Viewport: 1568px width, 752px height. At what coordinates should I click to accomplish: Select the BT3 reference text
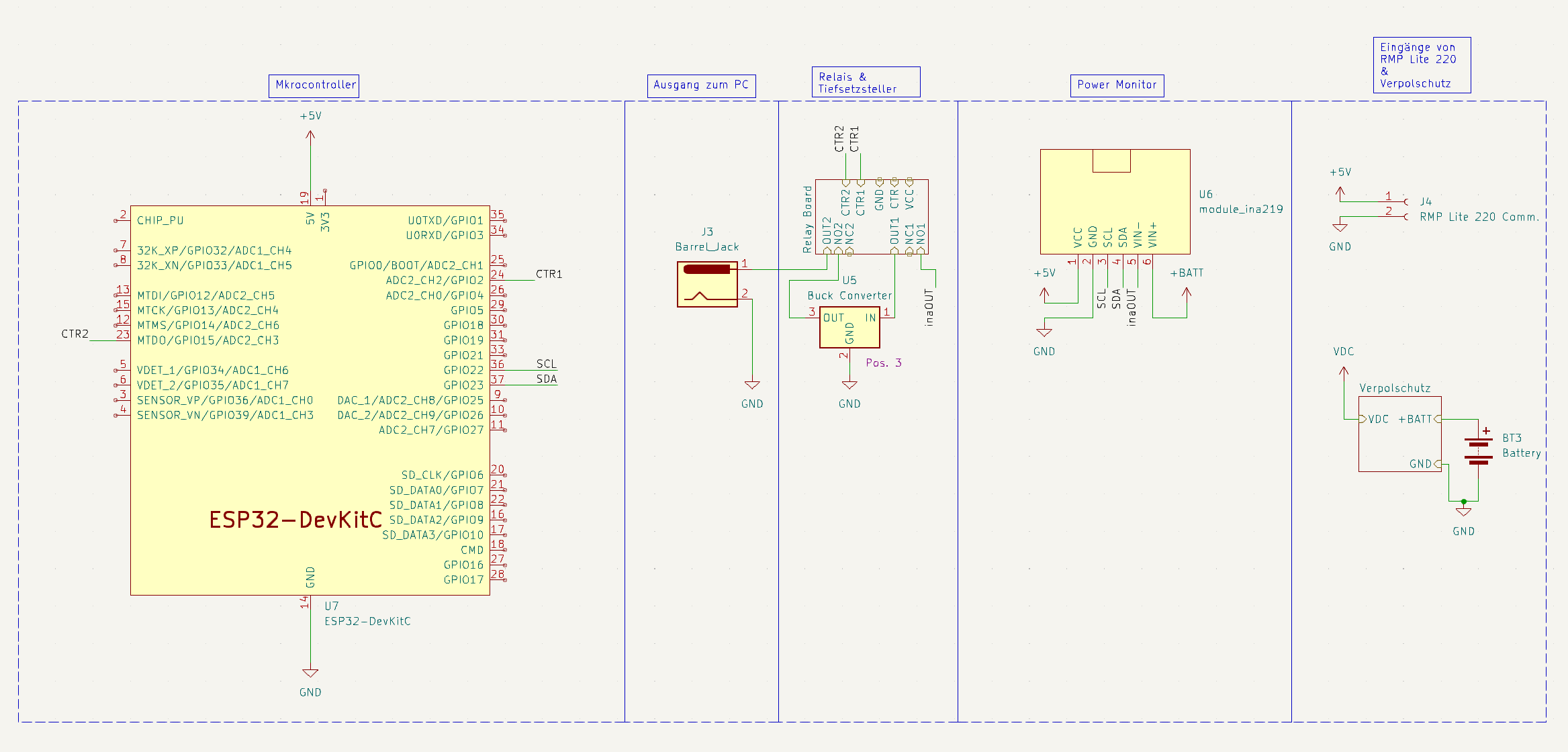1512,438
